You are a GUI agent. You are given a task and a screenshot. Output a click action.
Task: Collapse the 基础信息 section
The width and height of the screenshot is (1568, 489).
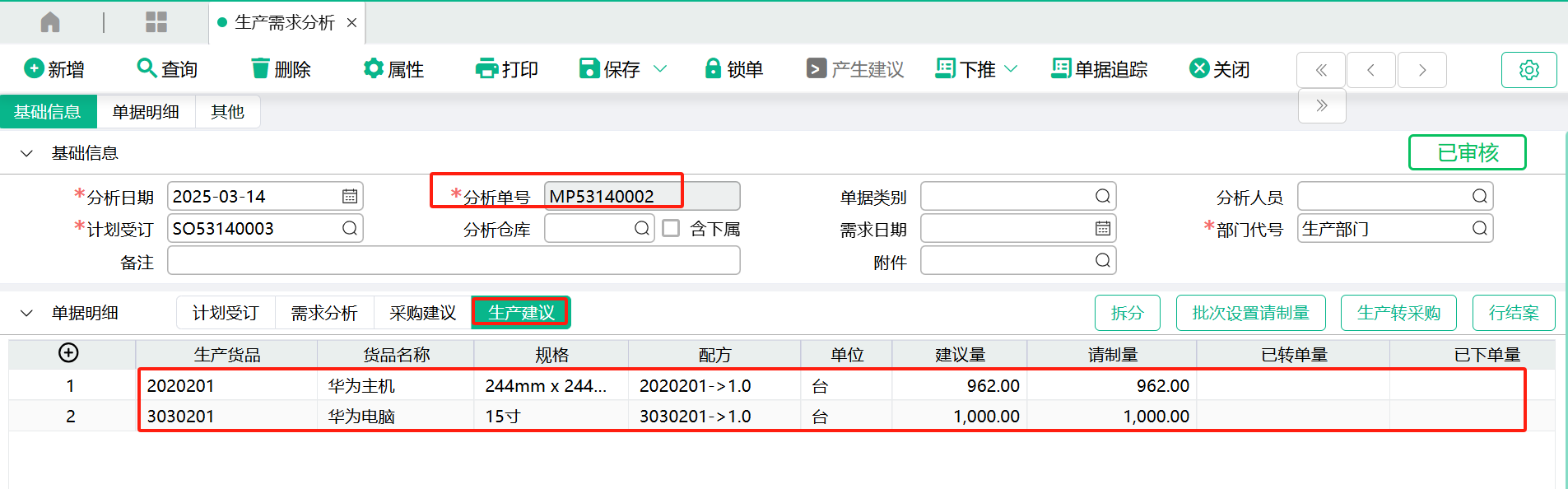(26, 153)
